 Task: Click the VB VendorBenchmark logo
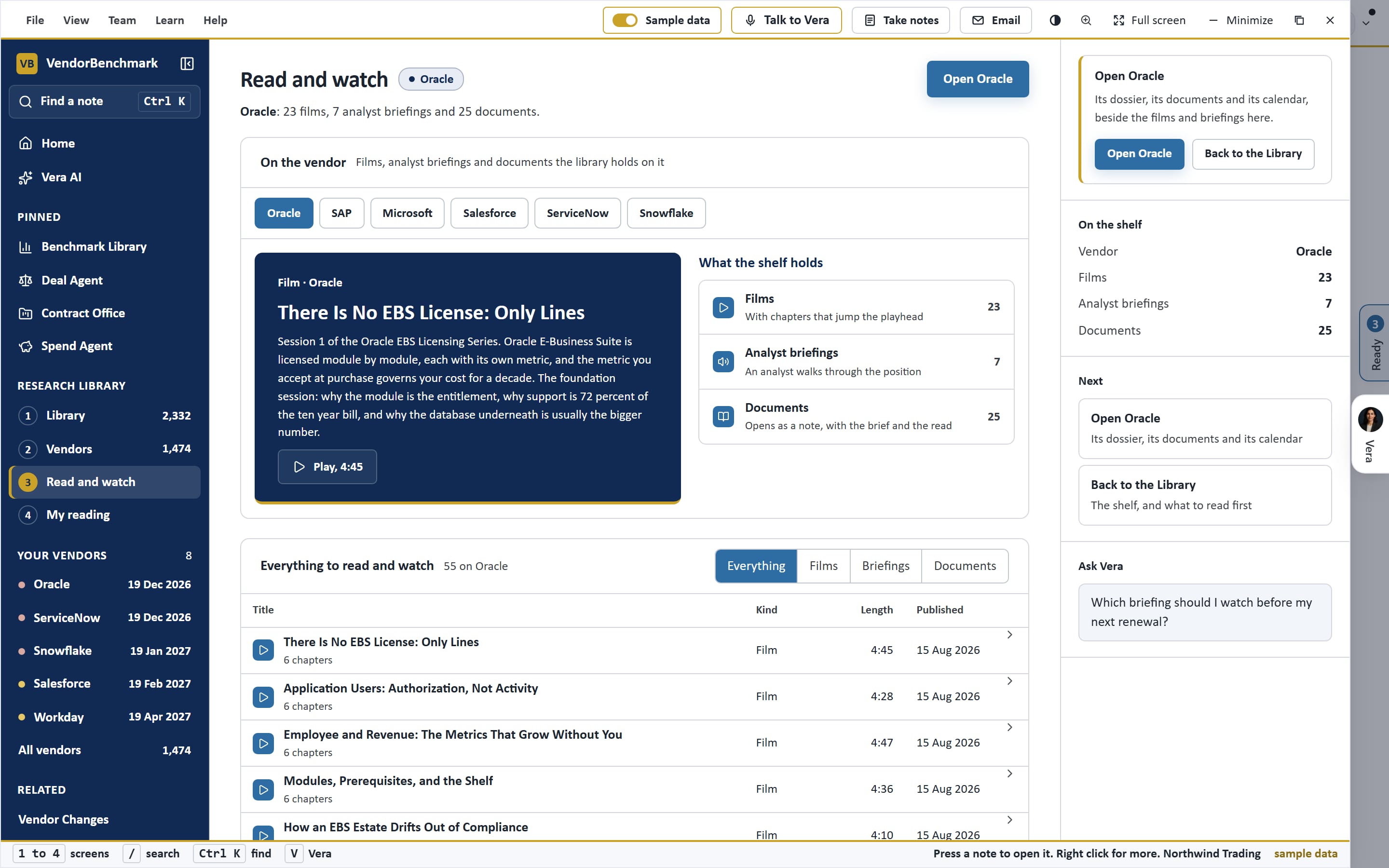(x=27, y=63)
